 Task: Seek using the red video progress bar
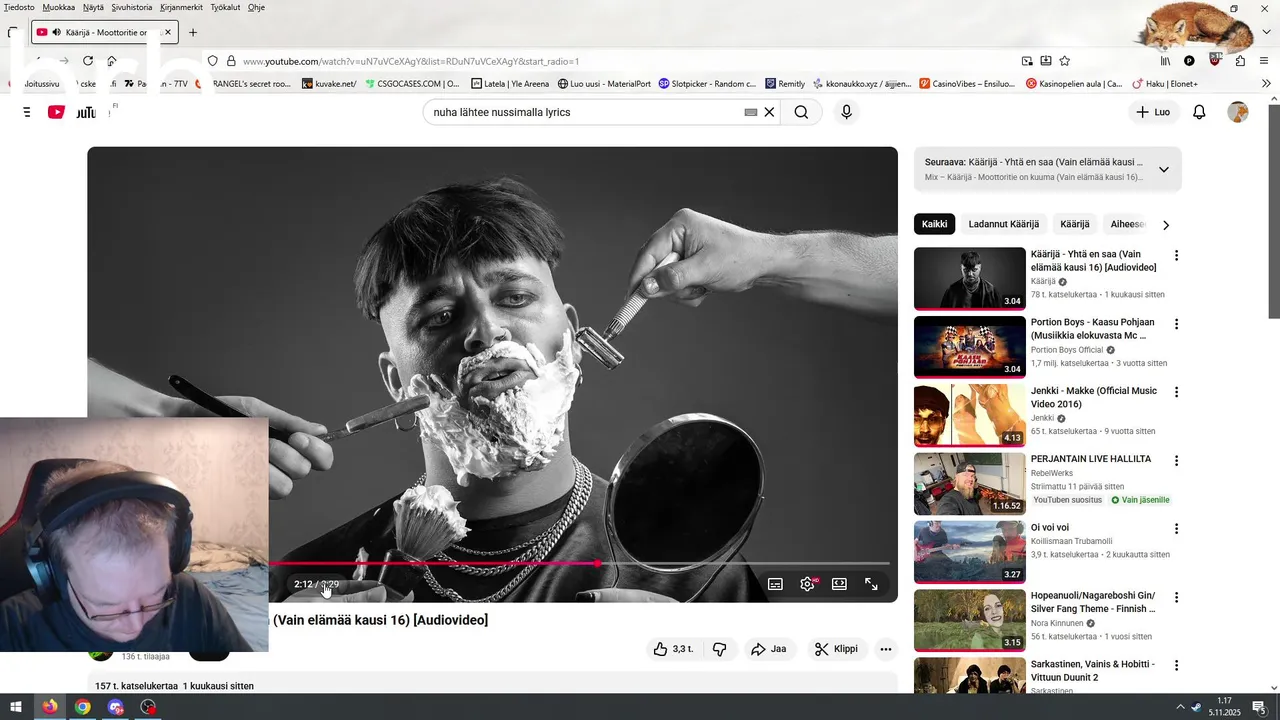point(578,563)
